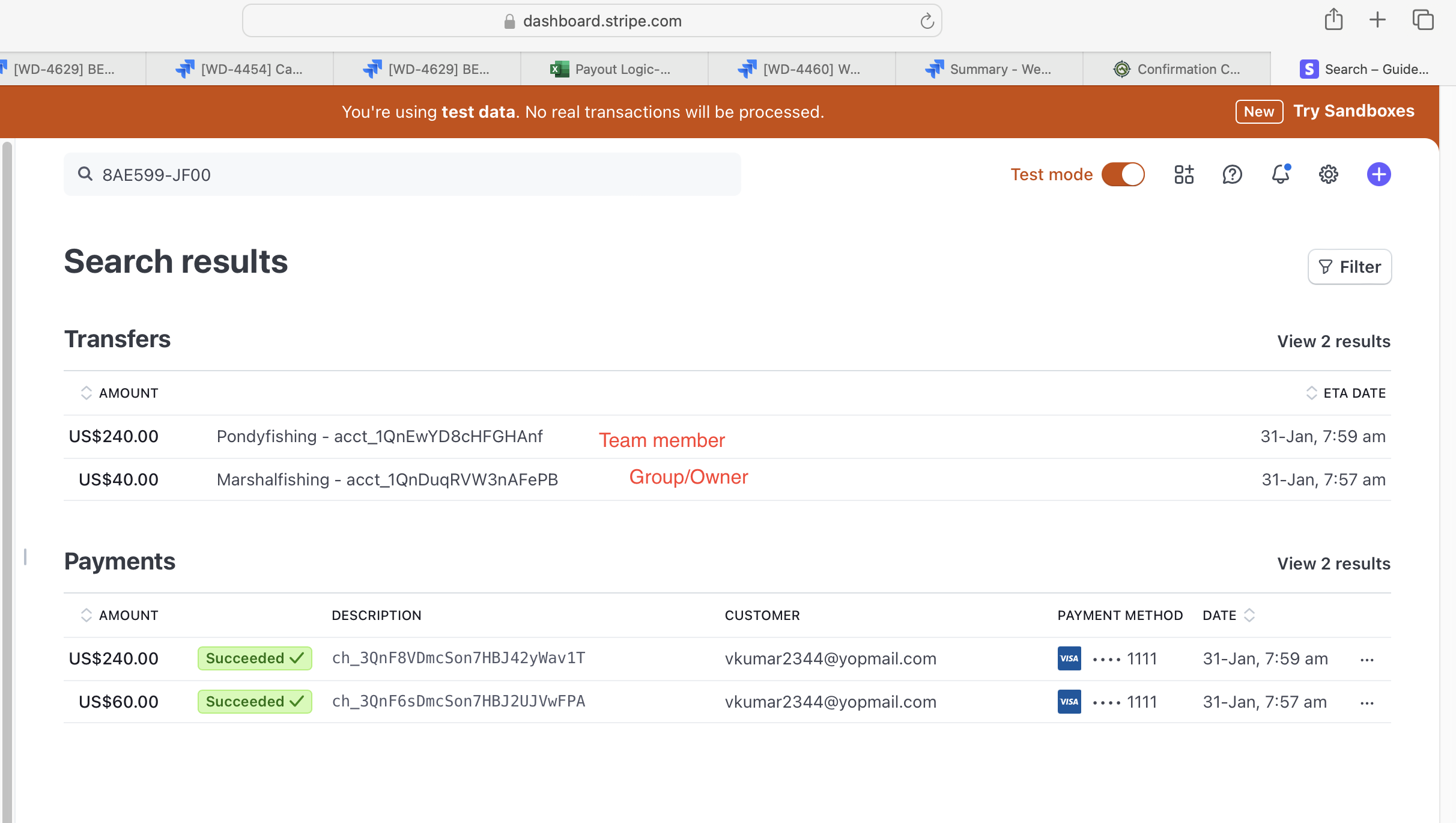
Task: Sort Transfers by ETA Date column
Action: point(1345,393)
